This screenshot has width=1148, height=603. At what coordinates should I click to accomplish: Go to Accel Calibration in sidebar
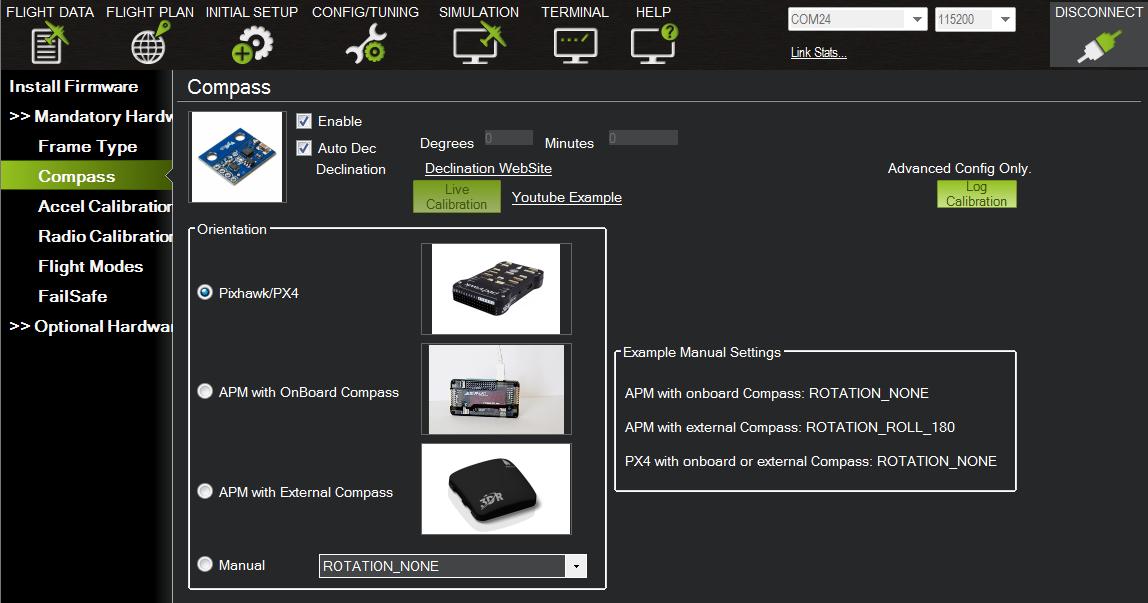(104, 206)
